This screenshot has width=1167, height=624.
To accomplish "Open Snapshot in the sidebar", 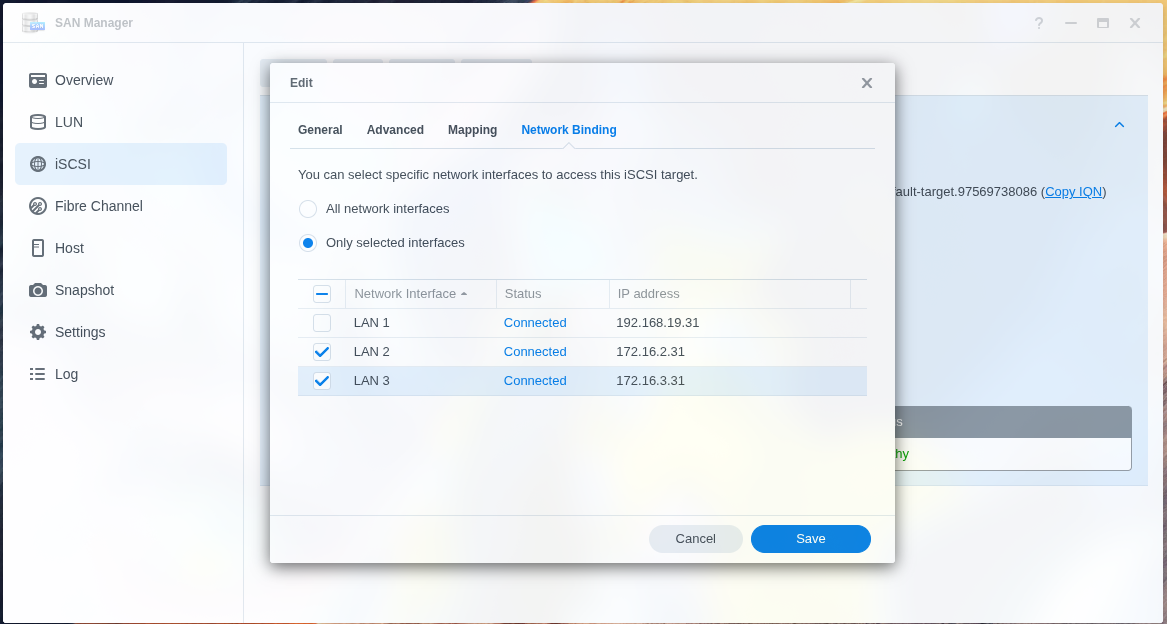I will tap(121, 290).
